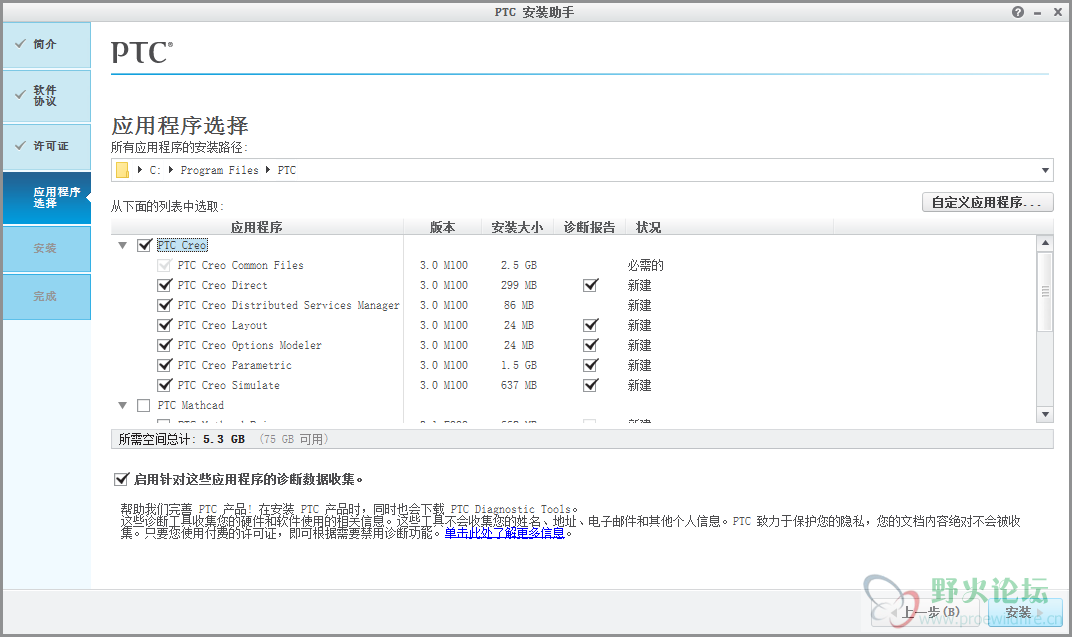This screenshot has height=637, width=1072.
Task: Open the help question mark icon
Action: pos(1018,12)
